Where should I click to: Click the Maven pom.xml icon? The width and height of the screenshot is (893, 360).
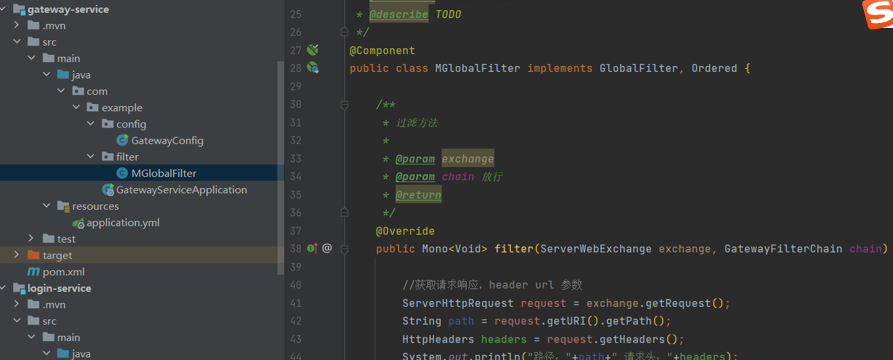point(33,272)
